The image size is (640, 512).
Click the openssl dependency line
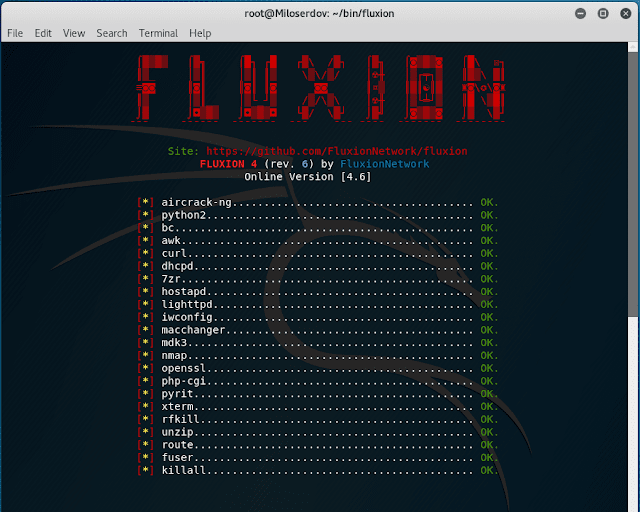[x=318, y=368]
